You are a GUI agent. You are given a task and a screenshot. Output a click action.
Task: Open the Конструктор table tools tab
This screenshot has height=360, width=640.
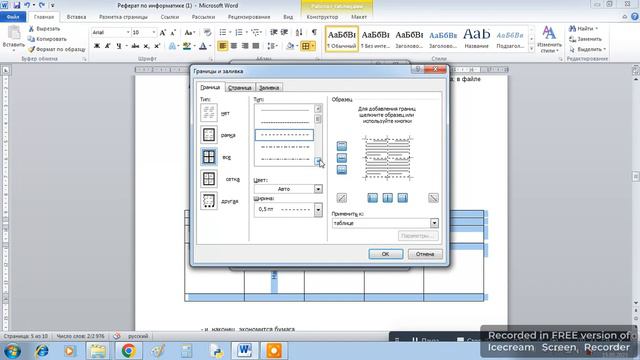pos(322,17)
